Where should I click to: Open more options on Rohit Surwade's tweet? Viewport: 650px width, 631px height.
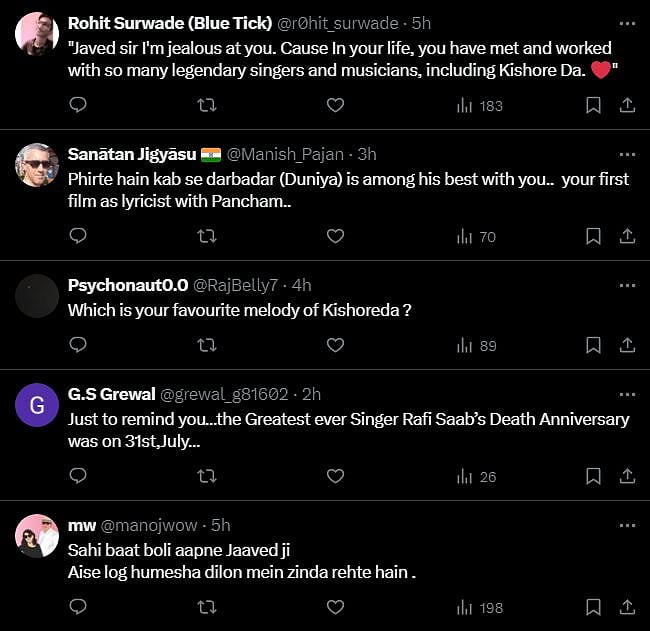coord(627,23)
